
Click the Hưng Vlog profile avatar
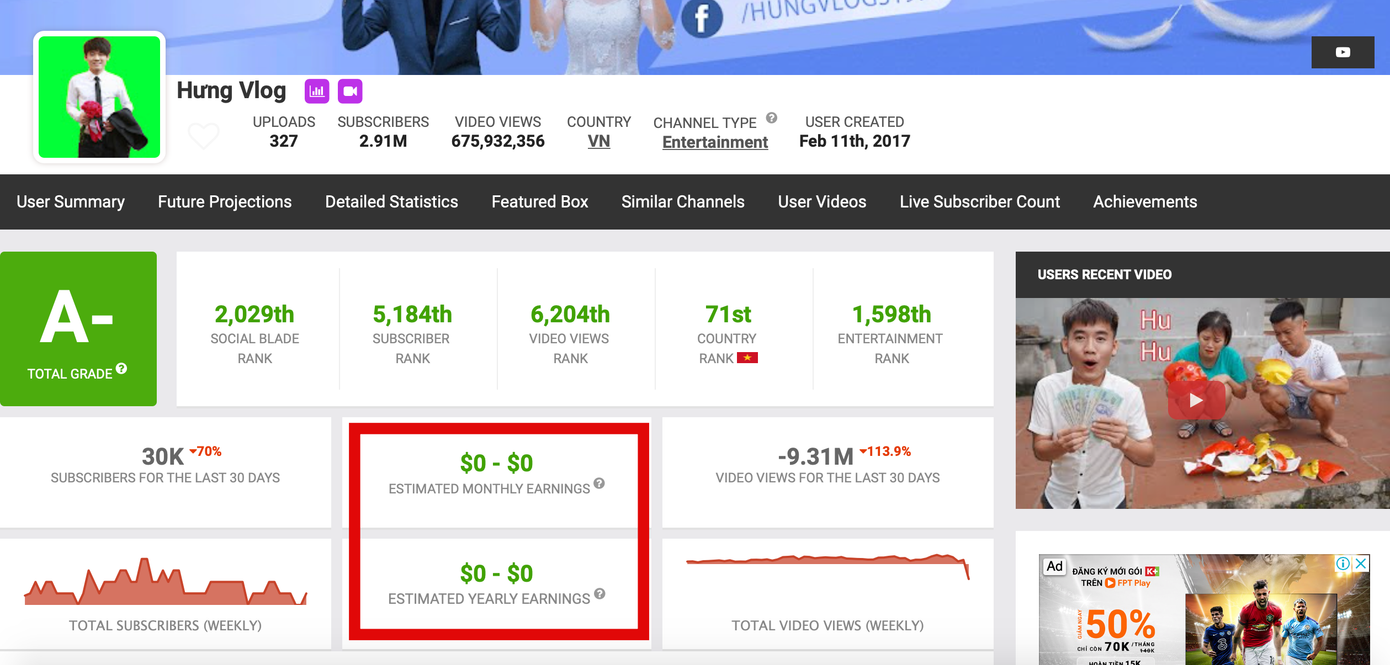pos(98,96)
